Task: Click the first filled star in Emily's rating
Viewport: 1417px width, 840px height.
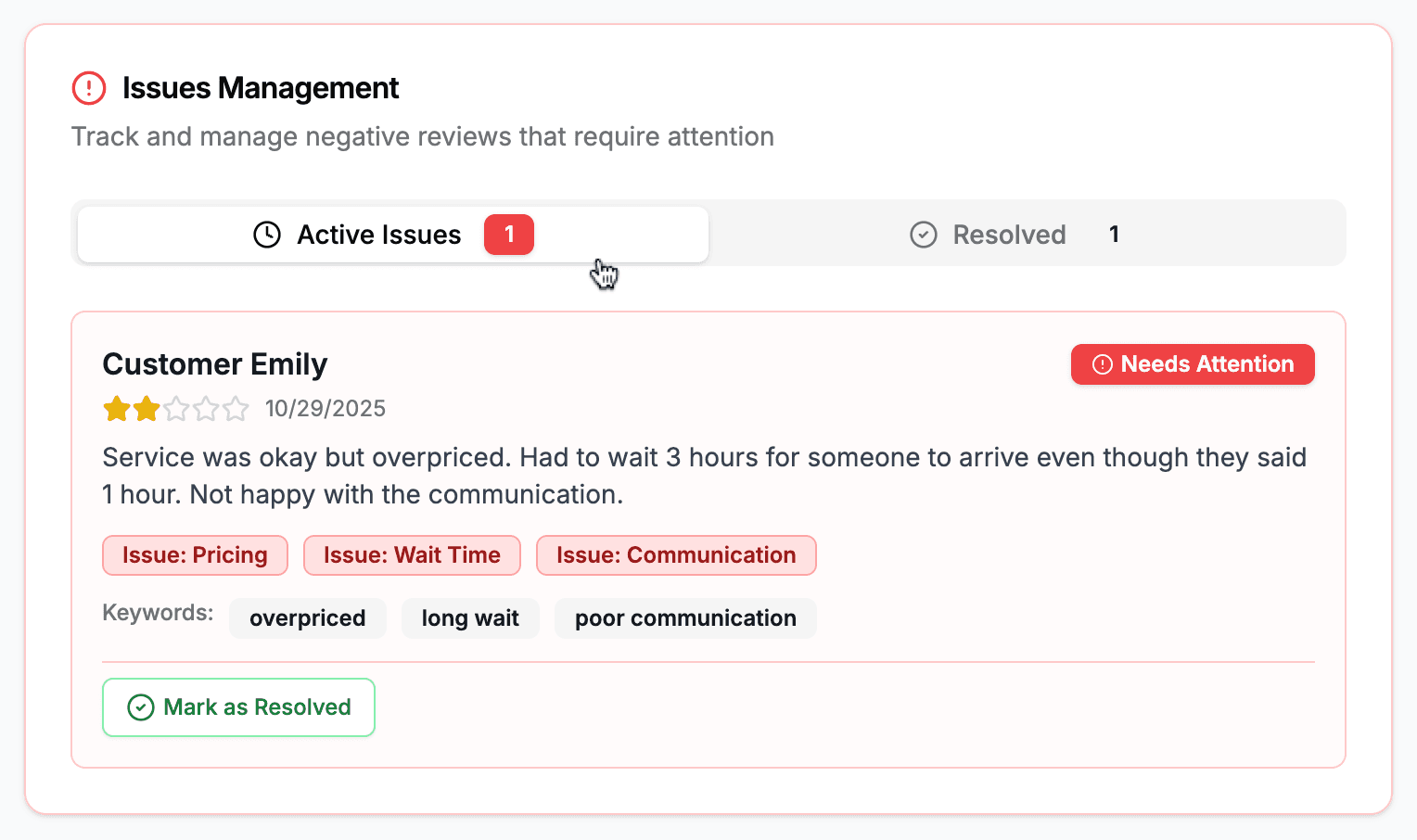Action: (x=116, y=408)
